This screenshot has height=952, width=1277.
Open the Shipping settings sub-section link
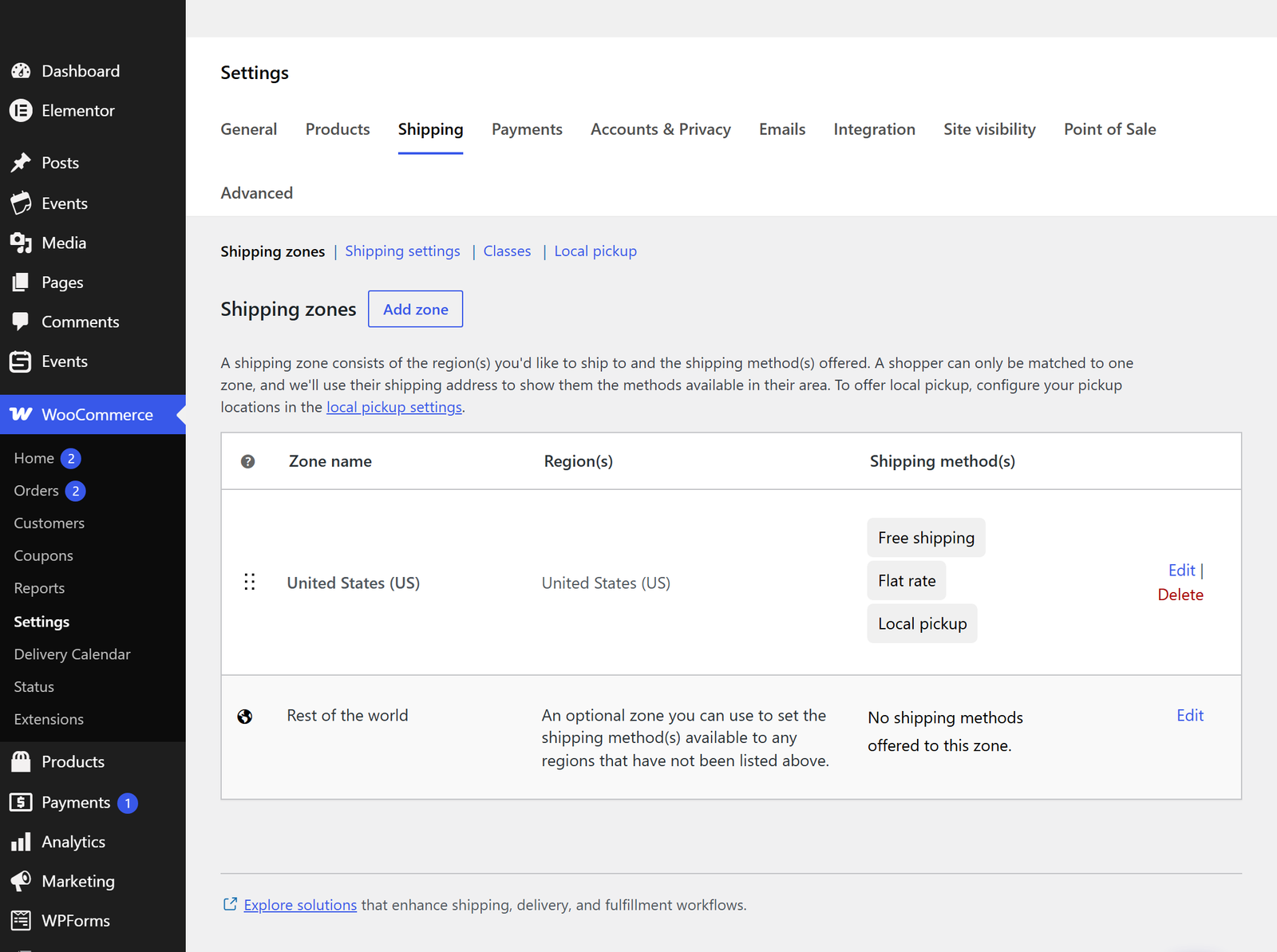(x=402, y=251)
